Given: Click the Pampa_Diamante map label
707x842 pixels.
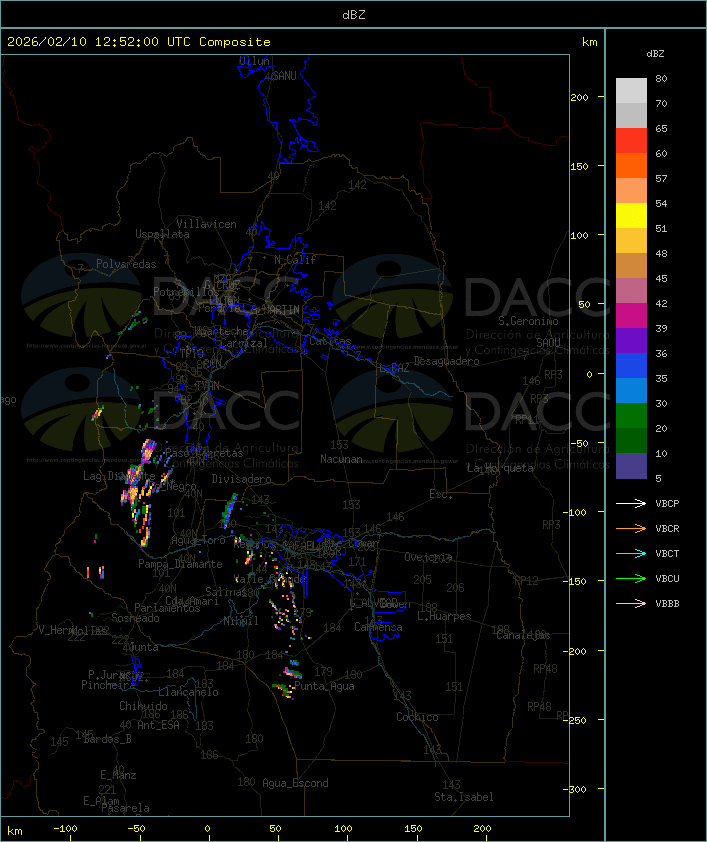Looking at the screenshot, I should [180, 564].
